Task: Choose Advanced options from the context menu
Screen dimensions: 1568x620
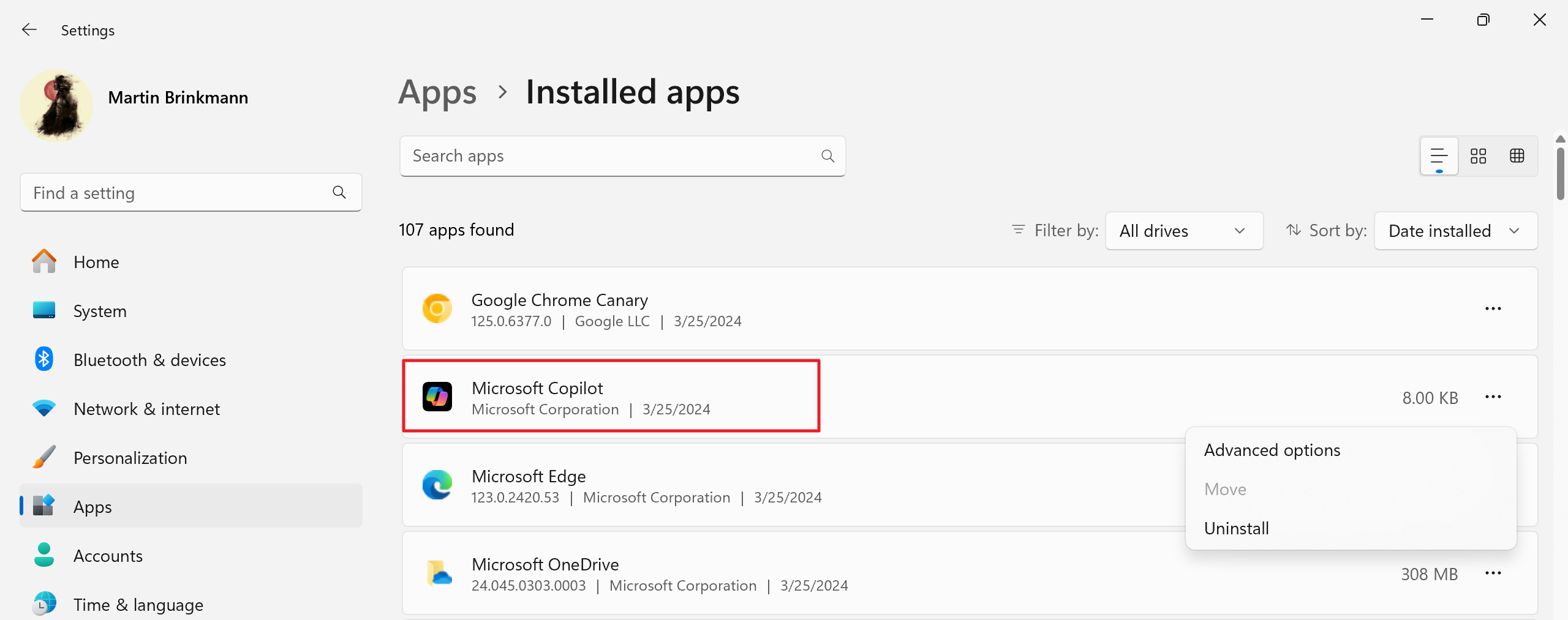Action: tap(1351, 450)
